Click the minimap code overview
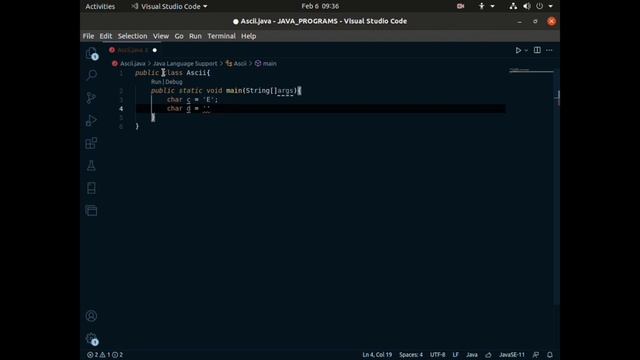Viewport: 640px width, 360px height. tap(531, 71)
